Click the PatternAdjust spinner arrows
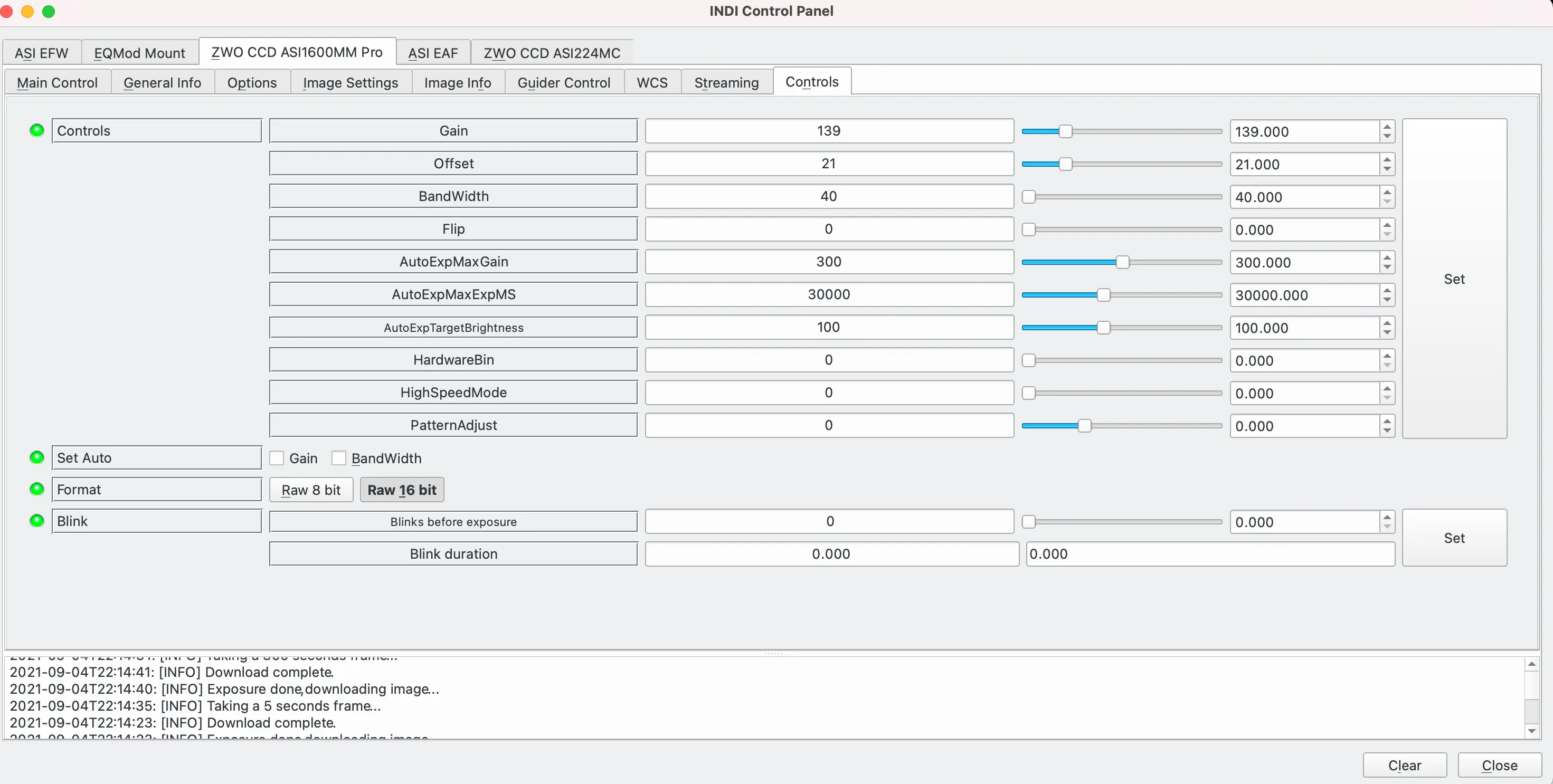 [1387, 425]
